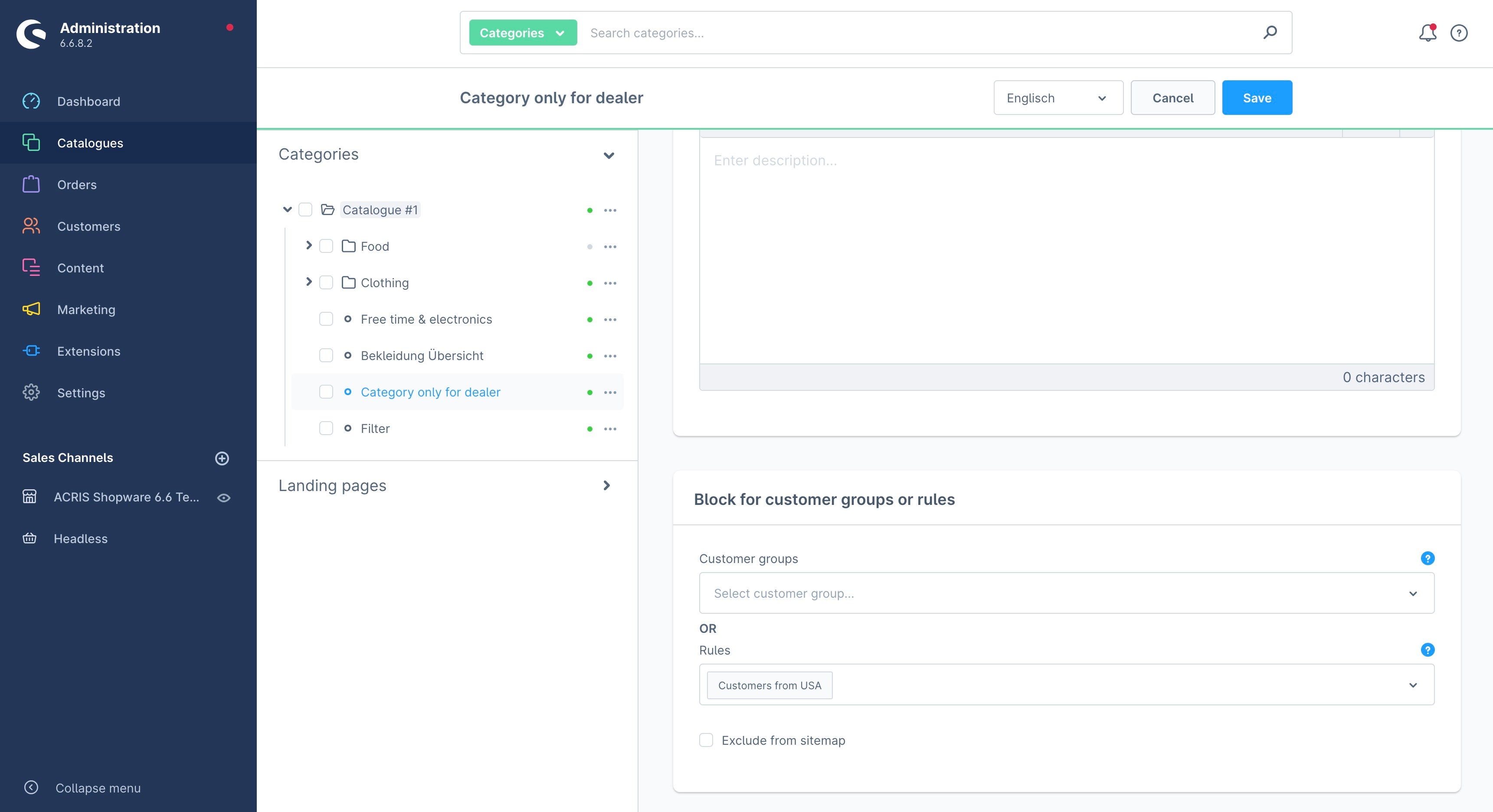1493x812 pixels.
Task: Toggle ACRIS storefront visibility eye
Action: [224, 498]
